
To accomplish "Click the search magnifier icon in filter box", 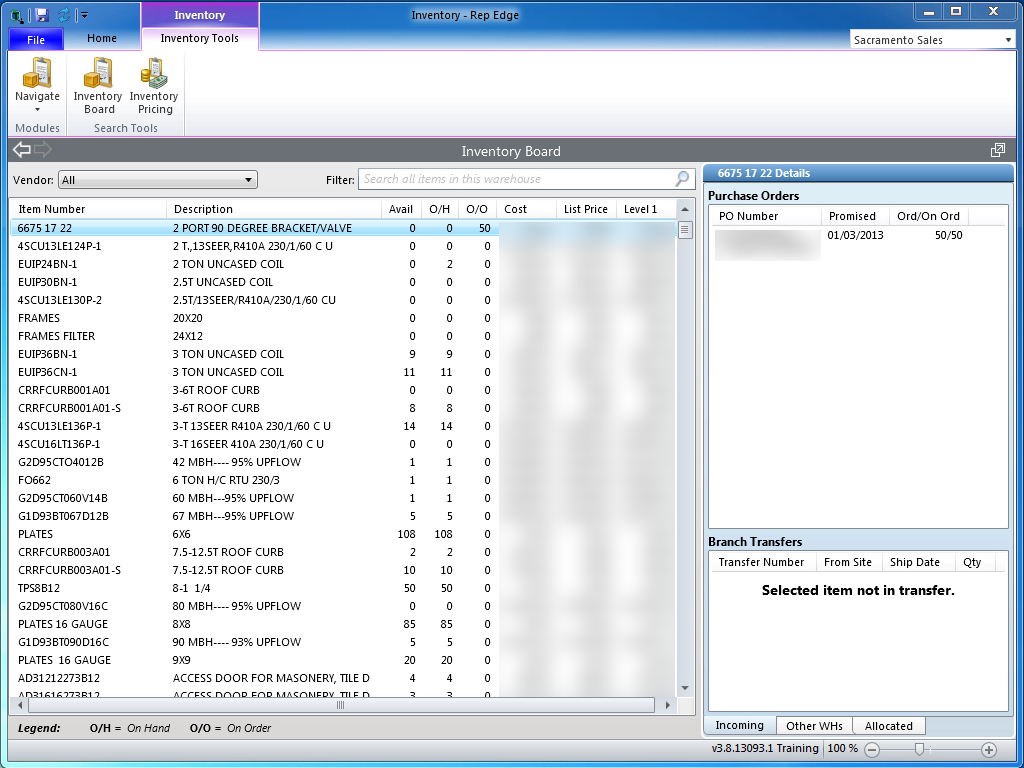I will click(682, 179).
